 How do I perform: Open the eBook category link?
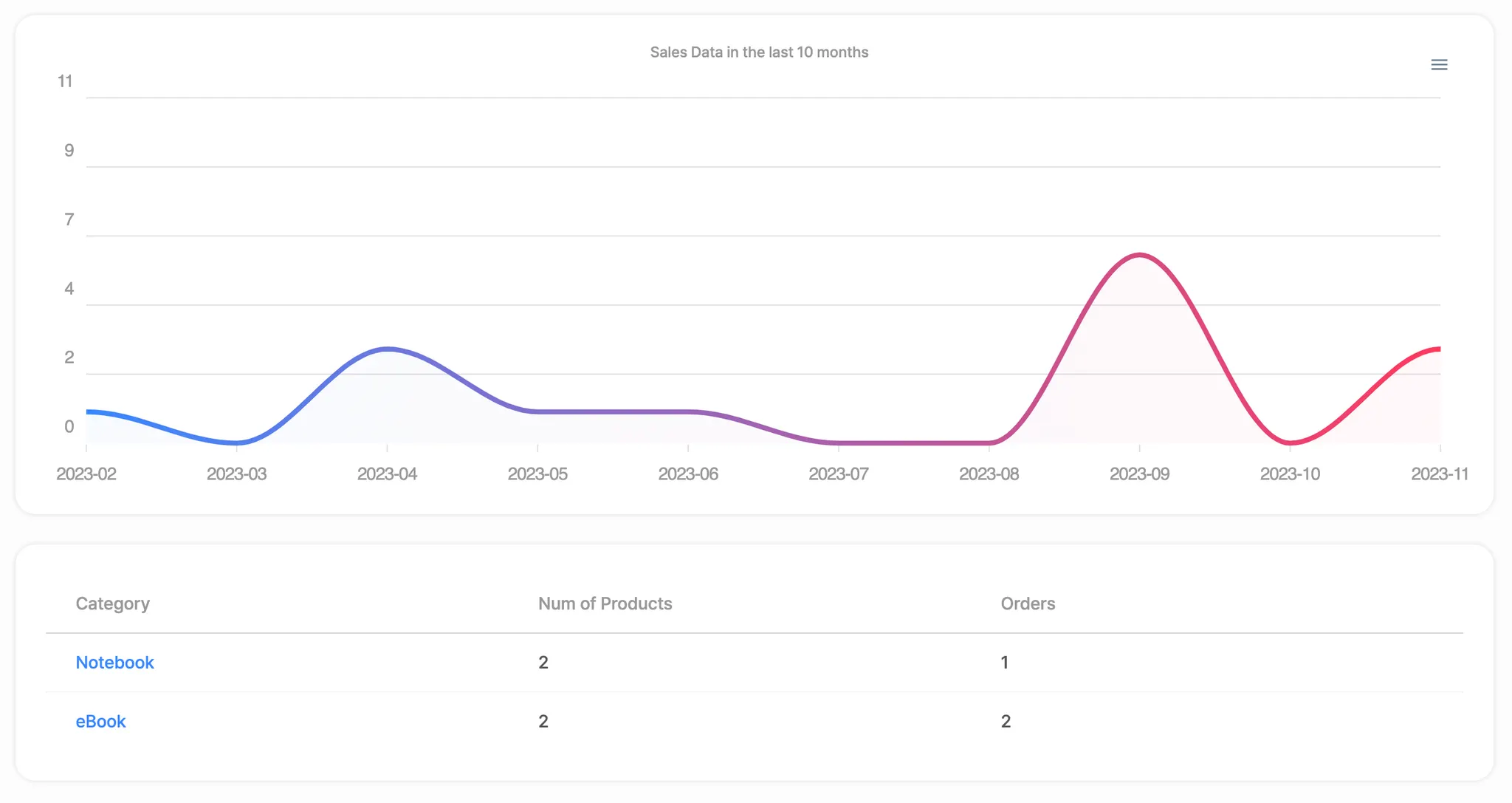[x=100, y=722]
